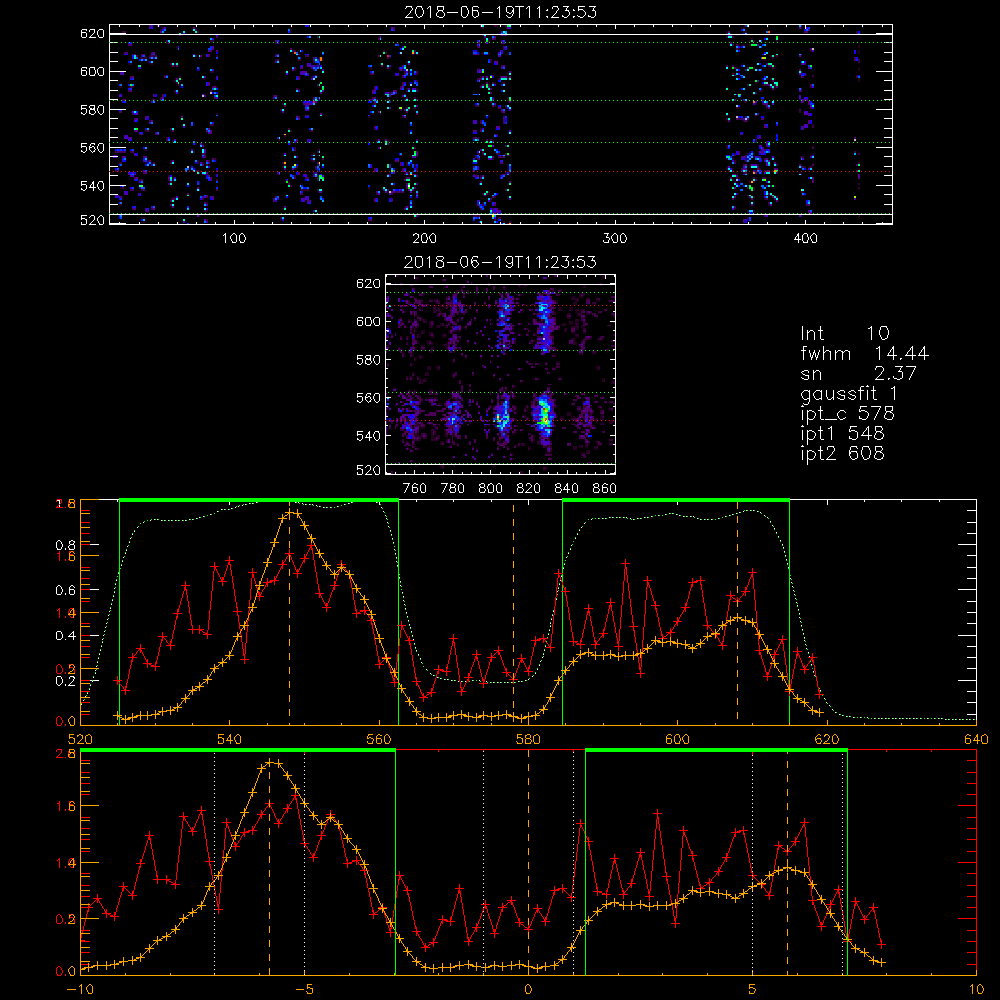This screenshot has height=1000, width=1000.
Task: Click y-axis label '560' of wide spectrogram
Action: [92, 147]
